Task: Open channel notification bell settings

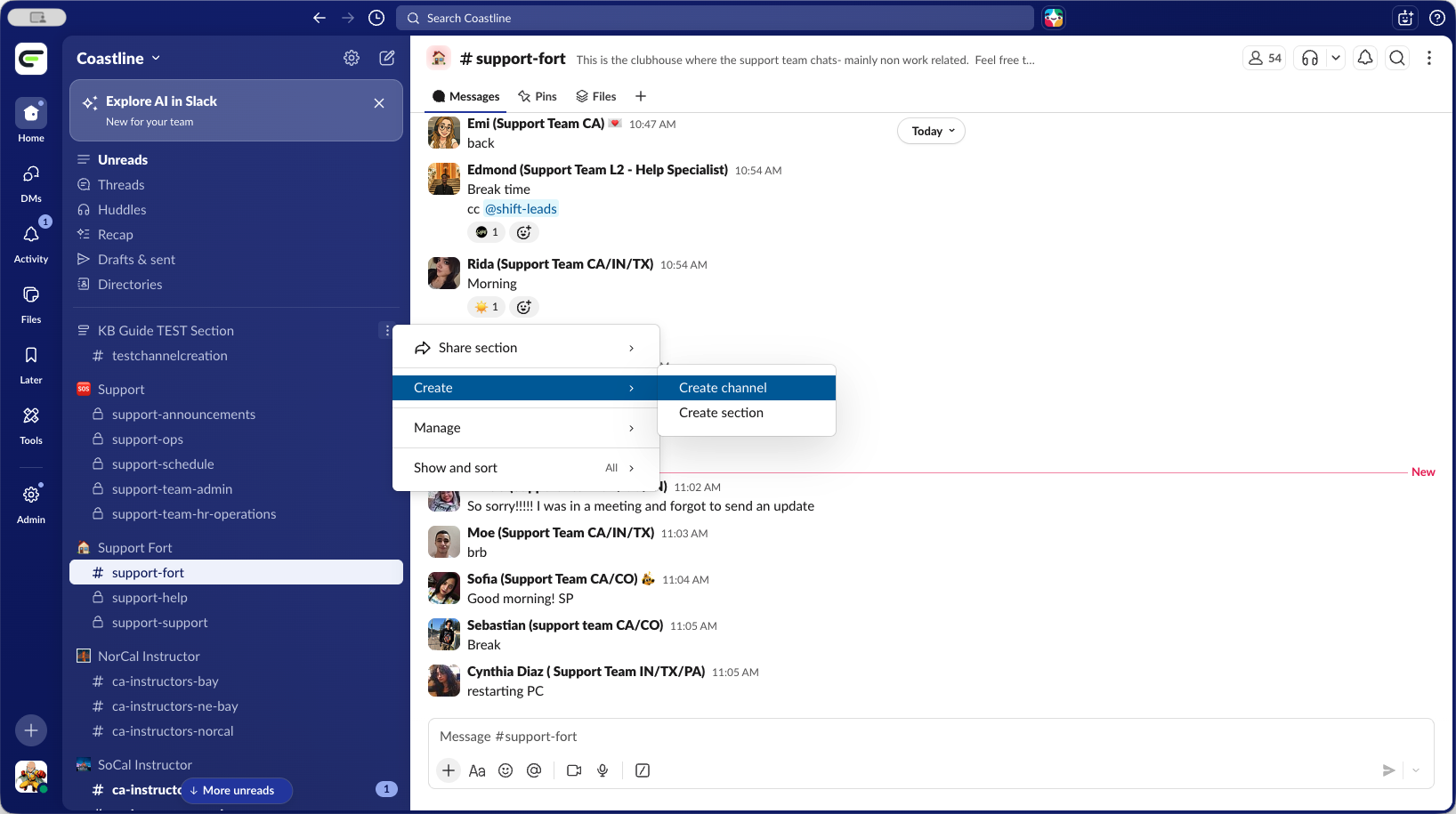Action: coord(1364,58)
